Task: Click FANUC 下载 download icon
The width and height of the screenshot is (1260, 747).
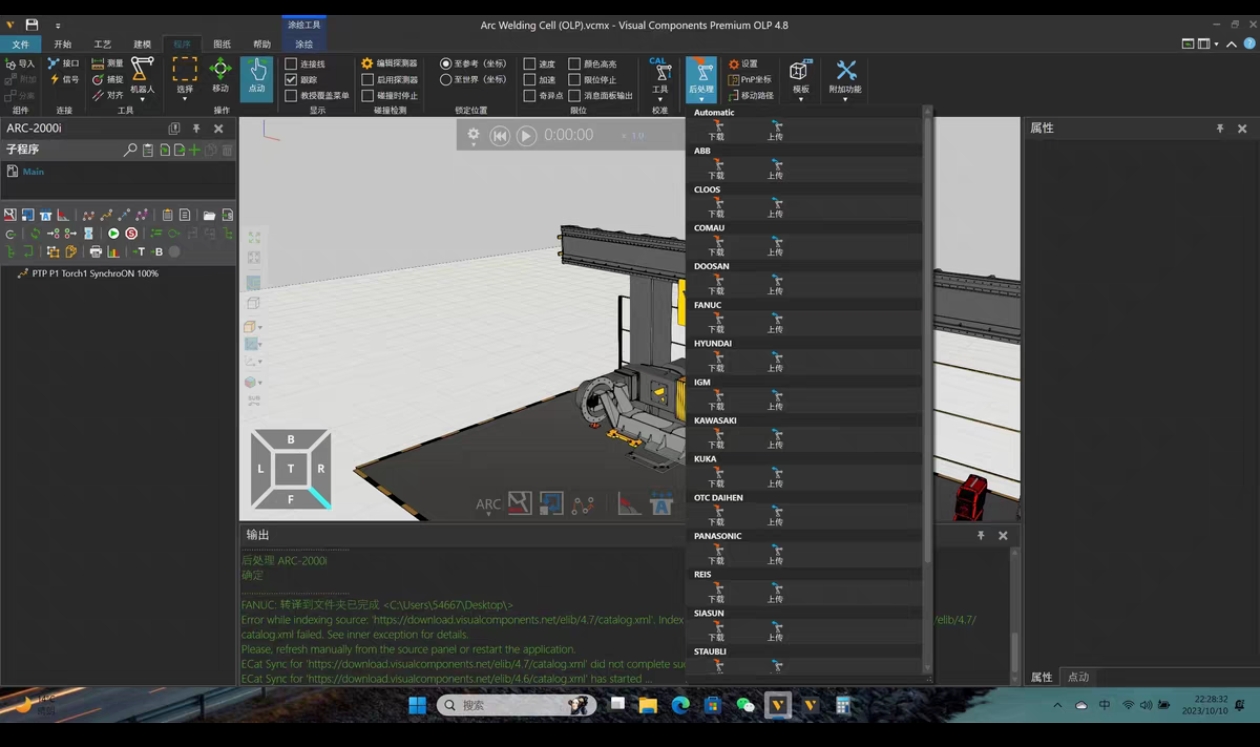Action: click(717, 323)
